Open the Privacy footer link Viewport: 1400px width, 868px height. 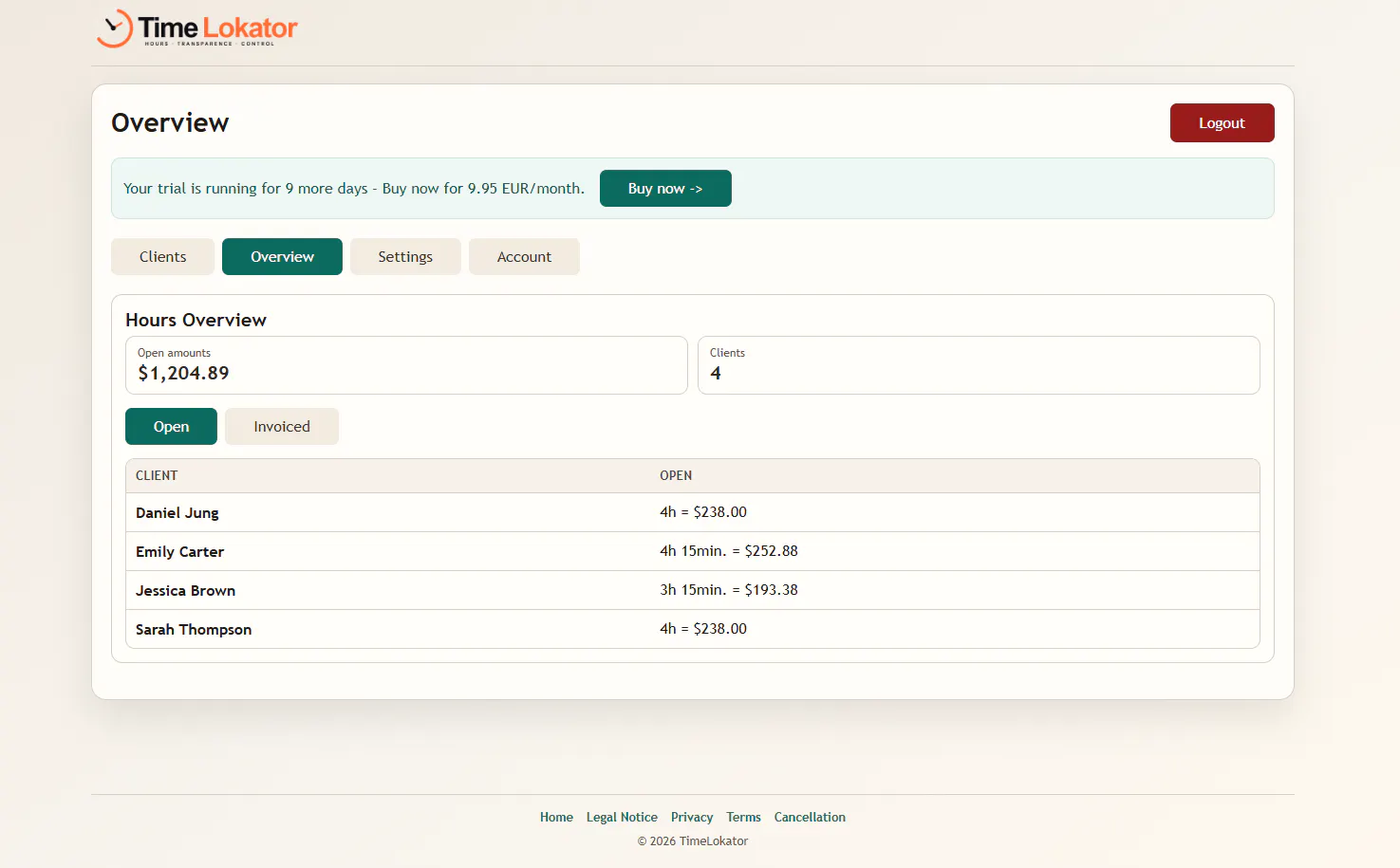(x=692, y=817)
